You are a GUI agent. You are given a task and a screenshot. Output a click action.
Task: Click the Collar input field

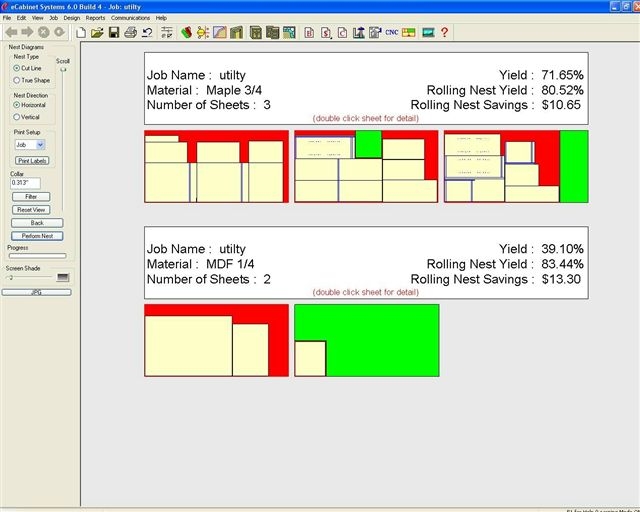(x=25, y=183)
